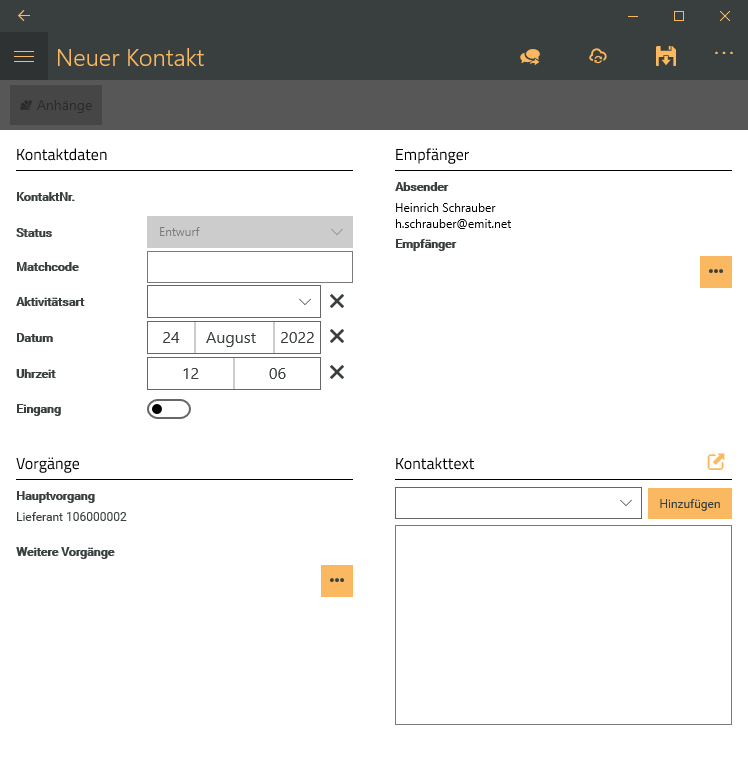Click the chat bubbles icon in header
The height and width of the screenshot is (780, 748).
[530, 57]
